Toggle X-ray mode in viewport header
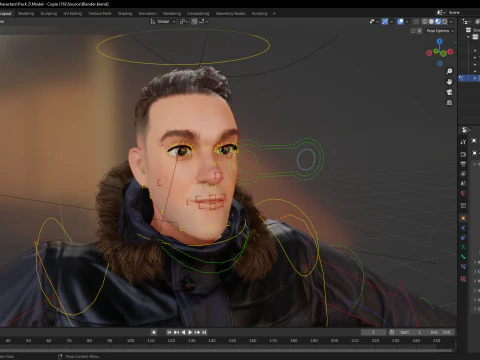 [x=416, y=22]
